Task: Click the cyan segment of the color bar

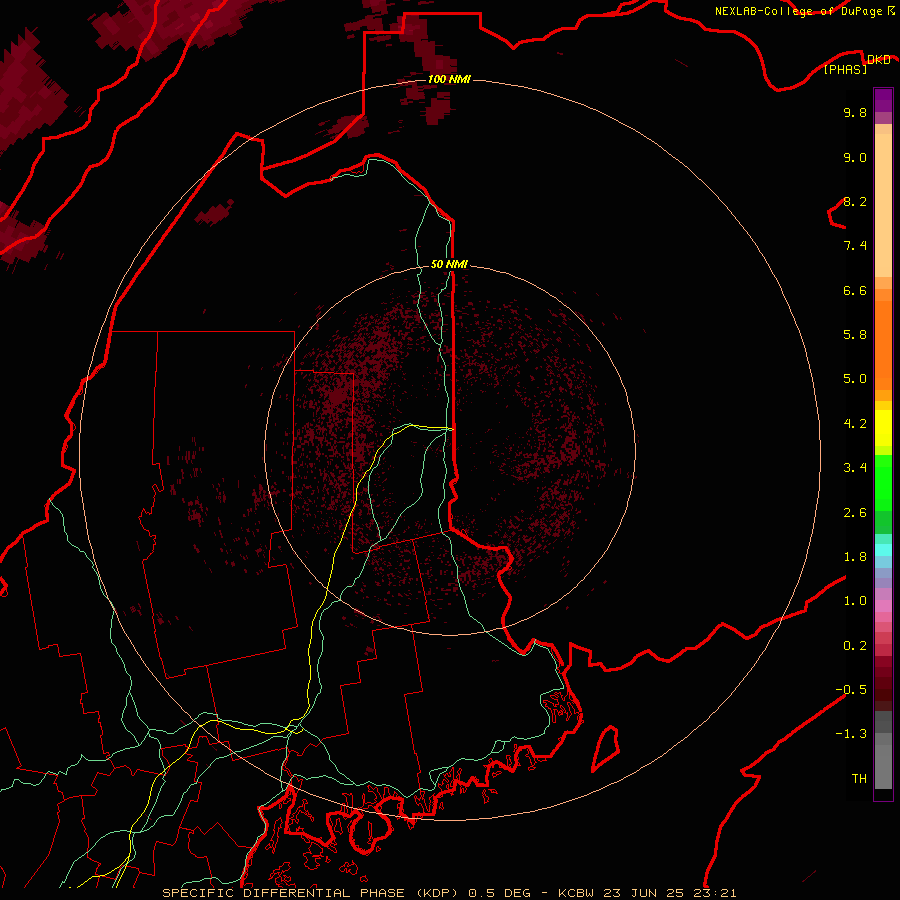Action: pyautogui.click(x=883, y=550)
